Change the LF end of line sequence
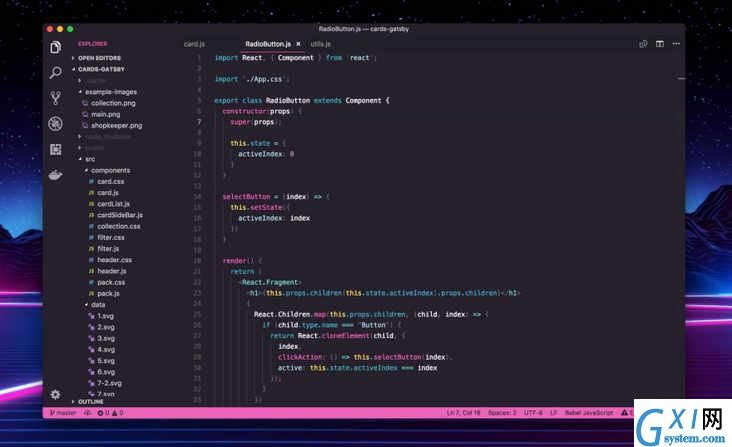The height and width of the screenshot is (447, 732). 554,413
